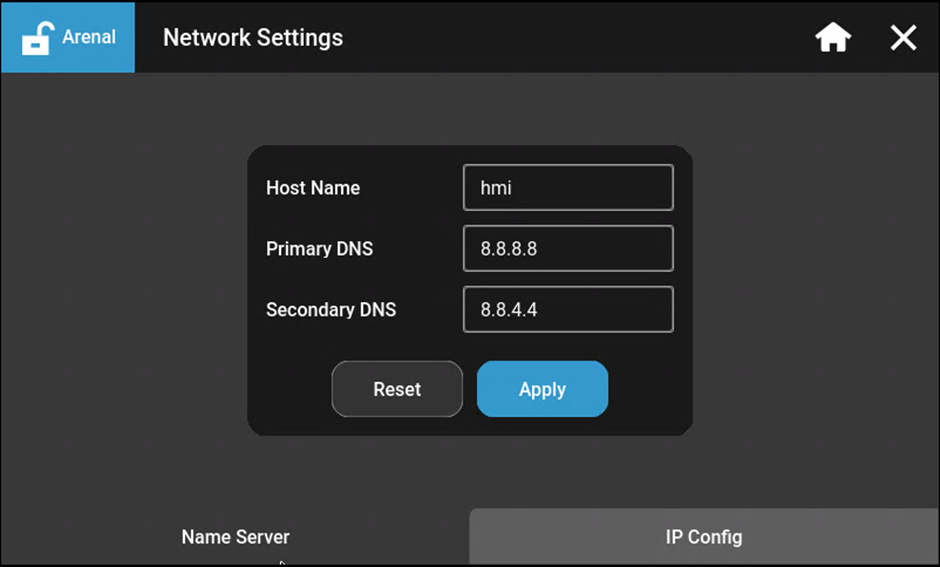Click blank header bar left of home icon
Screen dimensions: 940x567
pyautogui.click(x=580, y=38)
